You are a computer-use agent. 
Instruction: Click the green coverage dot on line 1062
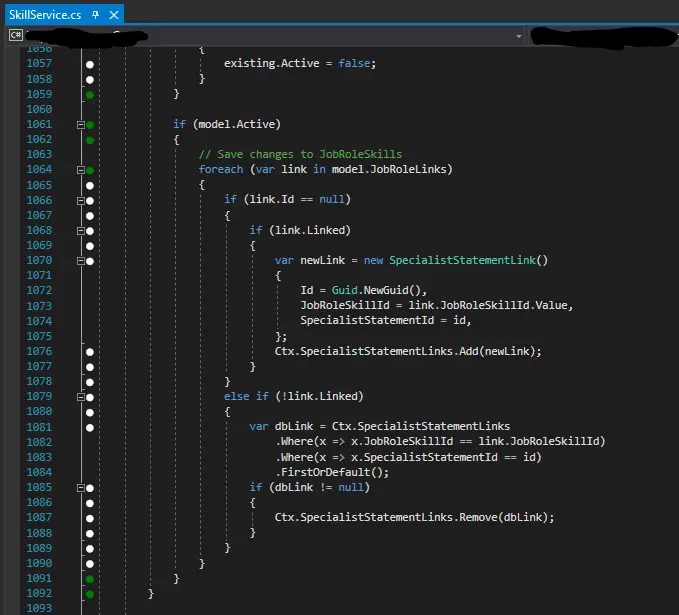click(90, 140)
